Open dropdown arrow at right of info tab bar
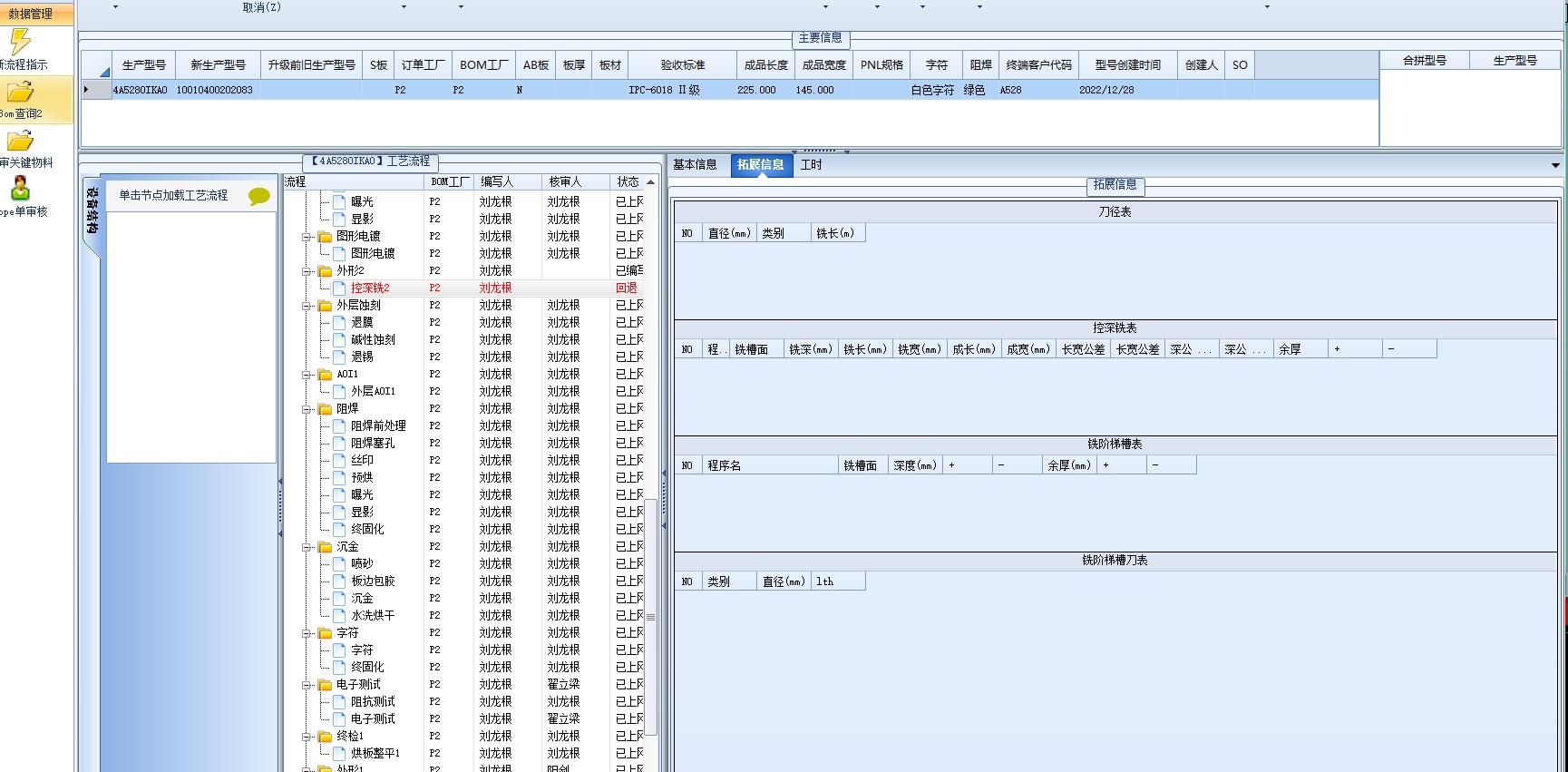Viewport: 1568px width, 772px height. [1555, 165]
